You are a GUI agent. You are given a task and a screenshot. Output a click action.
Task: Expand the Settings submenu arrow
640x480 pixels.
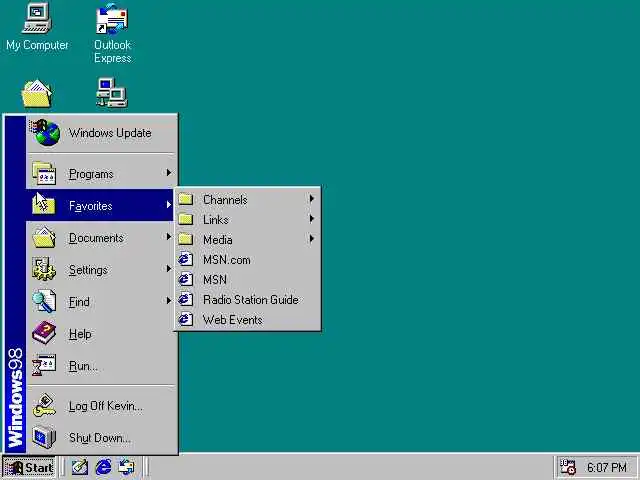pos(169,269)
